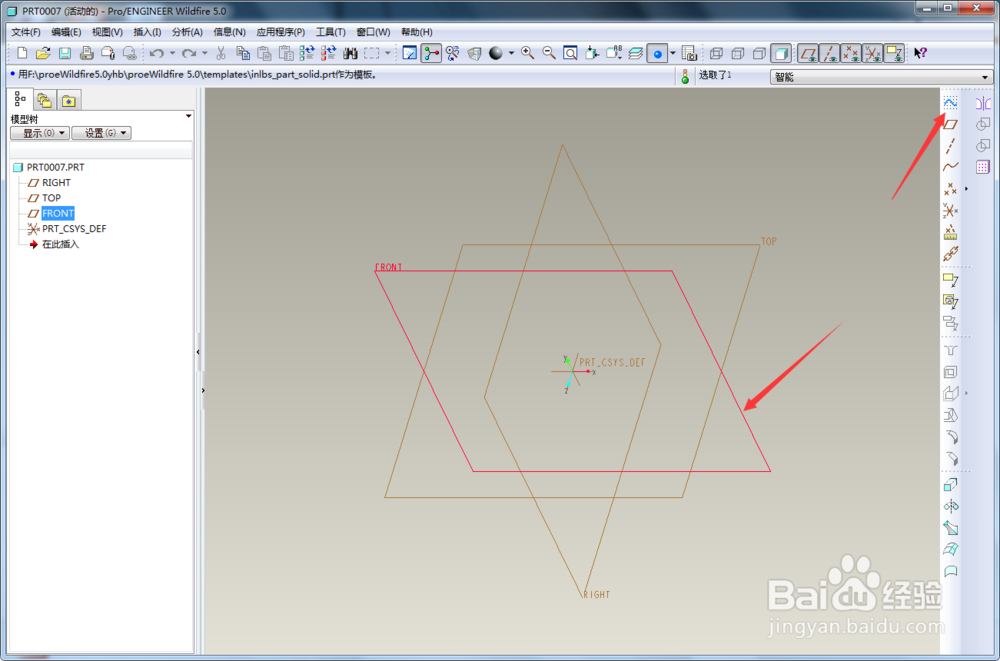Click the Repaint screen icon
This screenshot has width=1000, height=661.
(x=409, y=53)
